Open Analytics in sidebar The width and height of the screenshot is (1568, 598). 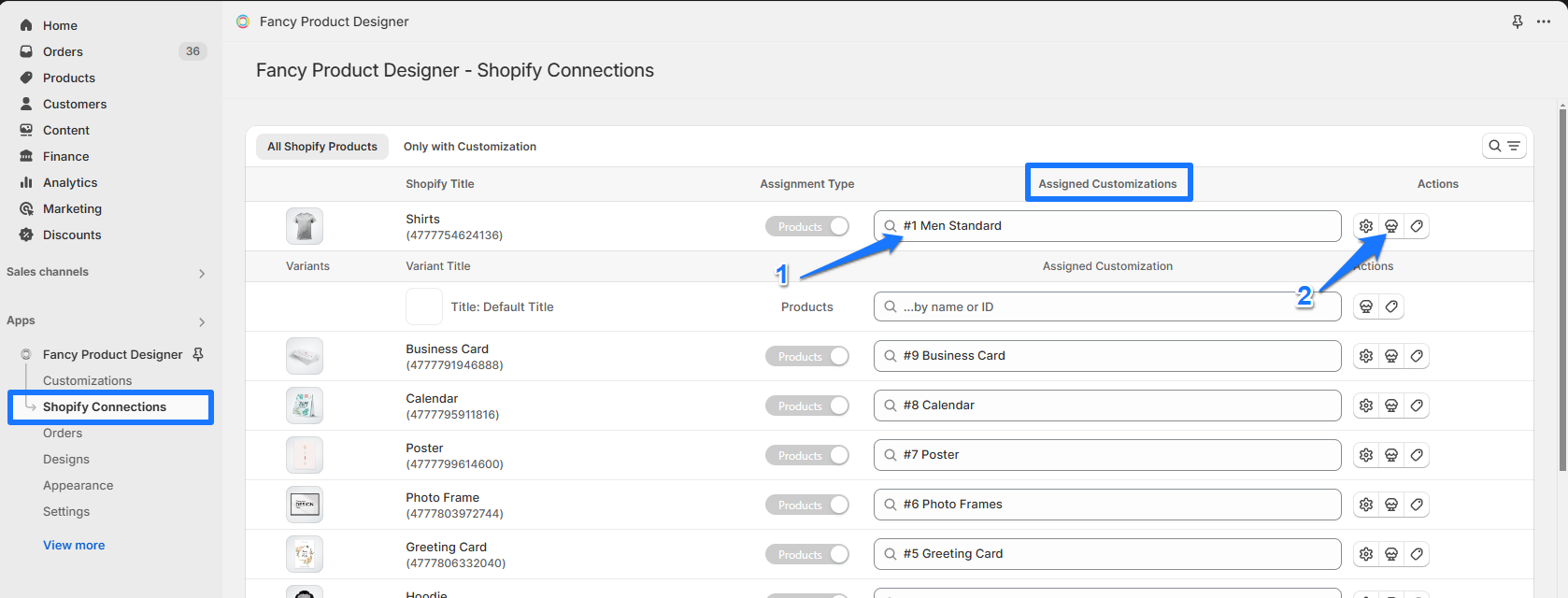pyautogui.click(x=70, y=182)
